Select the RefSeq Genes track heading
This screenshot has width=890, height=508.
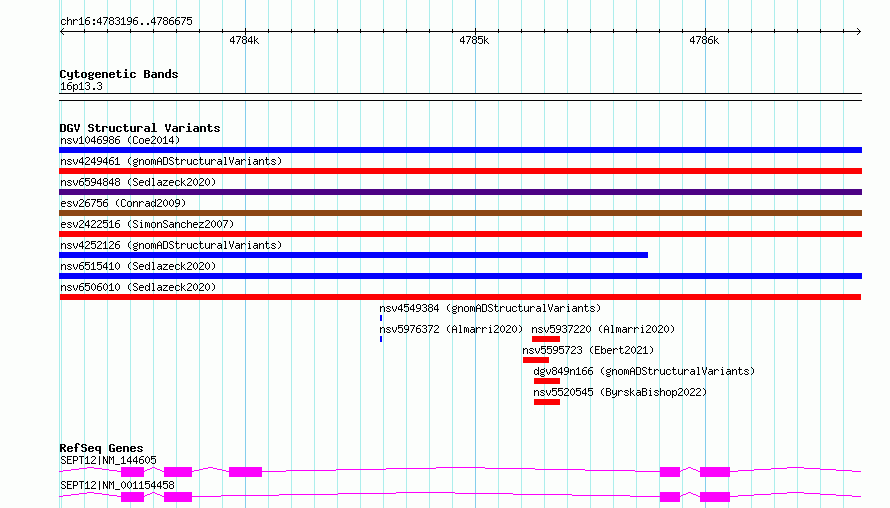[x=101, y=448]
